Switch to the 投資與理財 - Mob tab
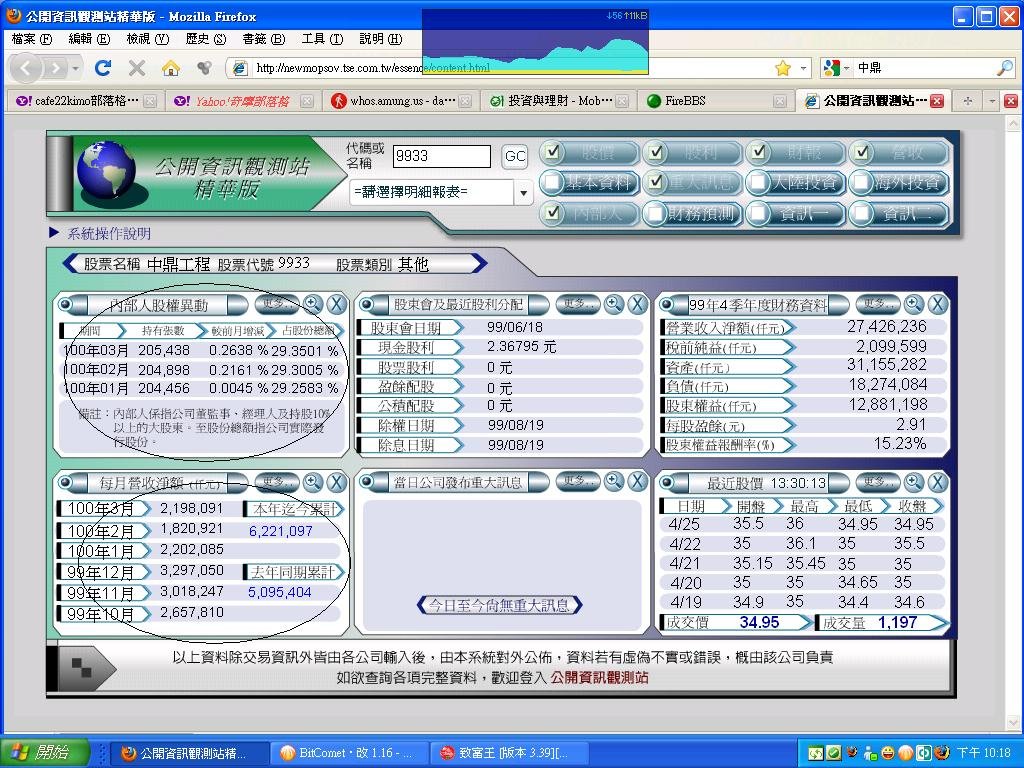 click(558, 101)
